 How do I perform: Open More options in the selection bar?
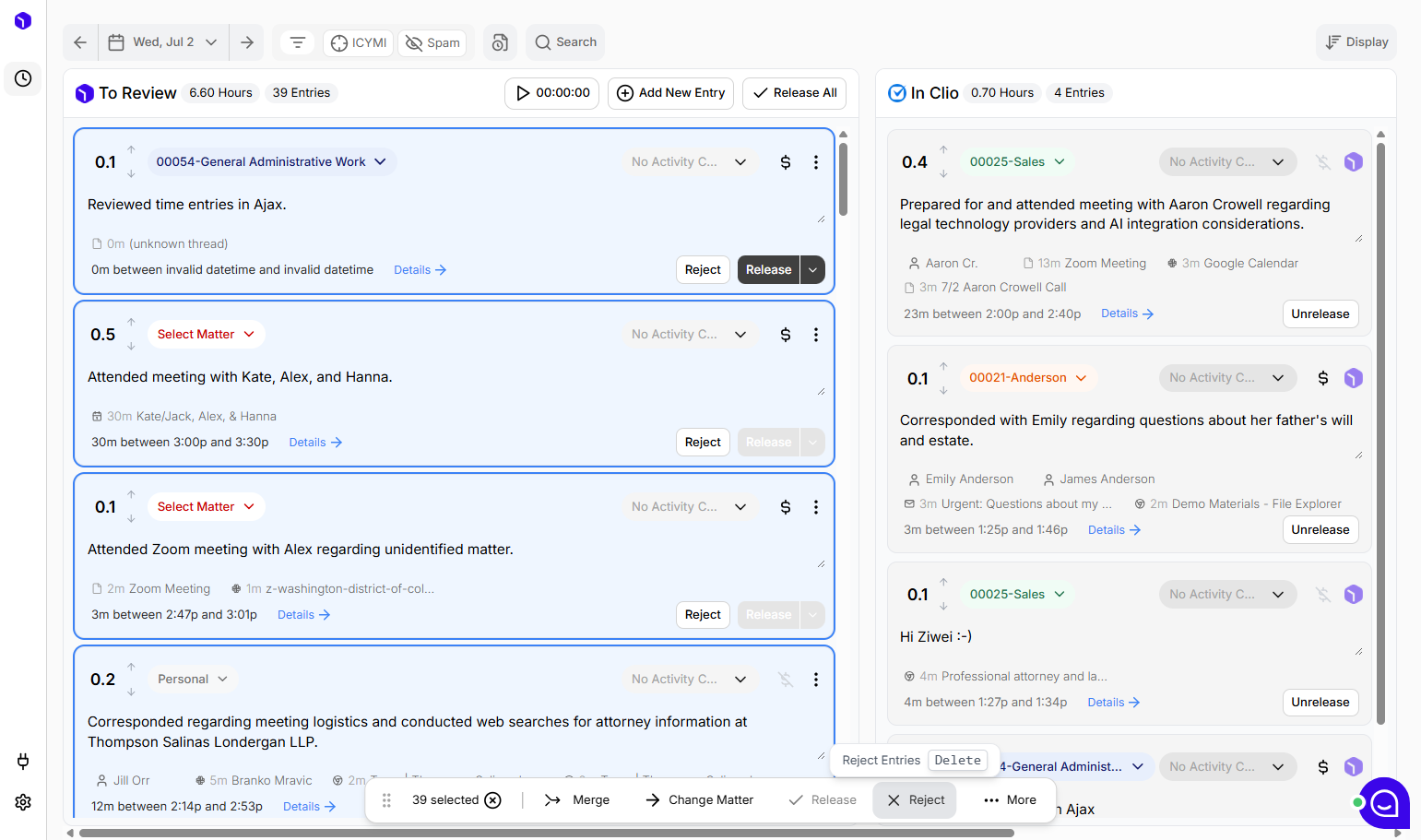pos(1010,800)
